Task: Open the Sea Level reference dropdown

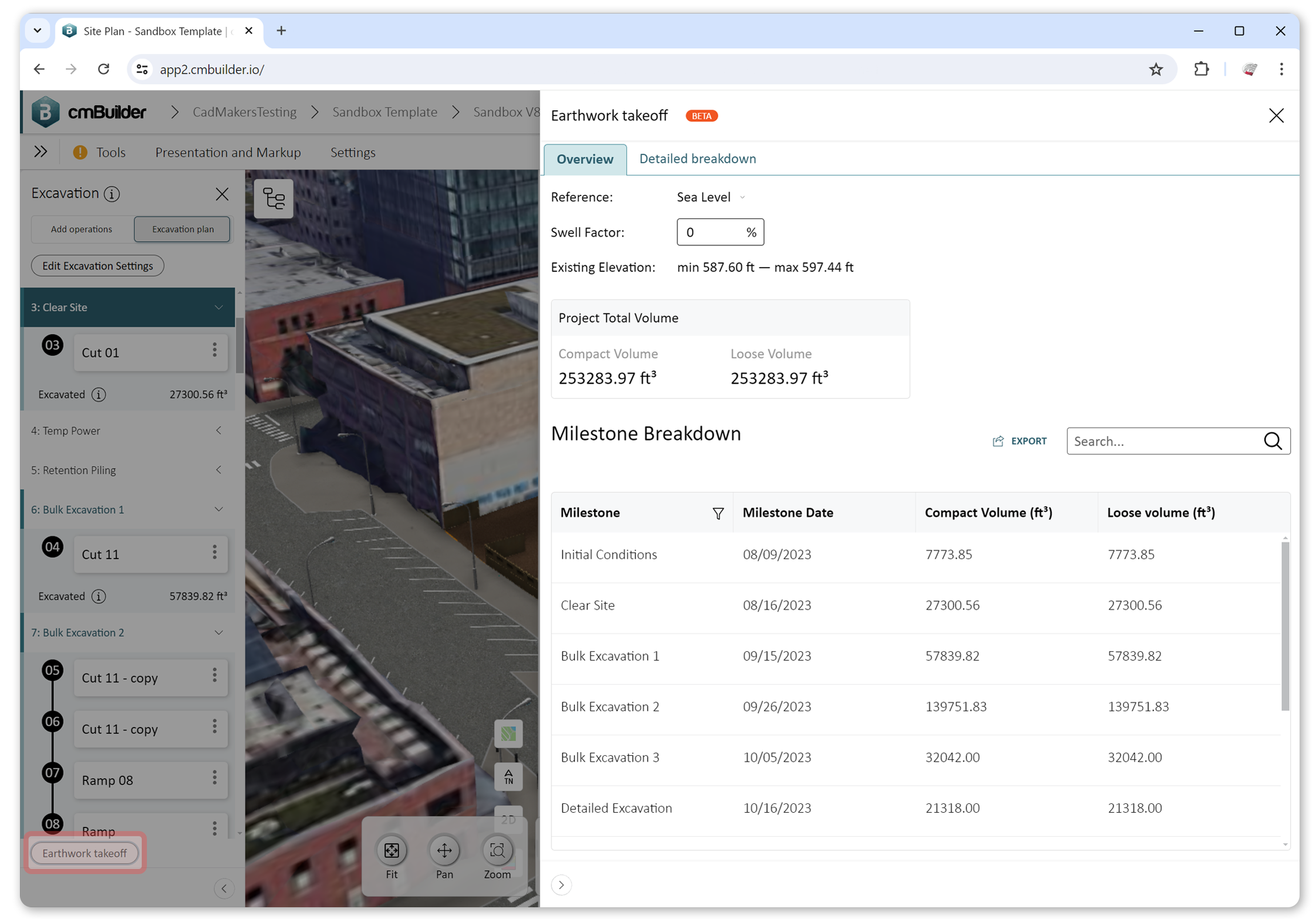Action: 710,197
